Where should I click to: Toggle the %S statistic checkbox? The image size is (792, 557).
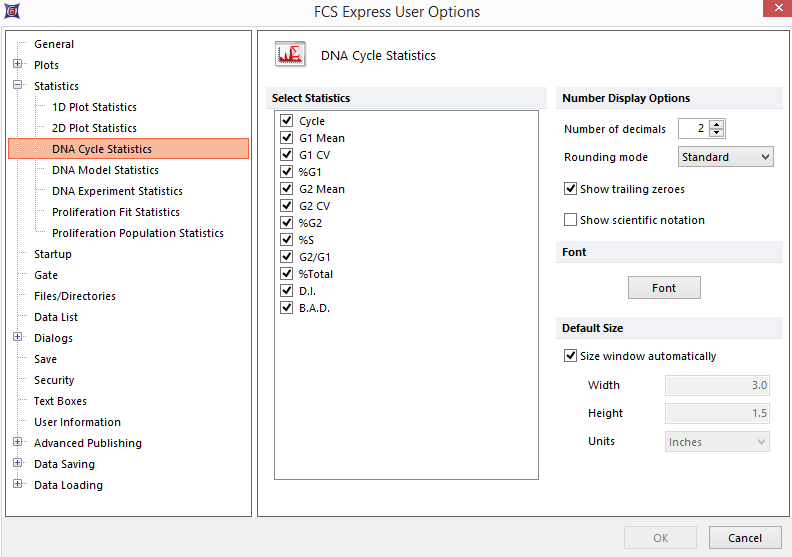[287, 240]
